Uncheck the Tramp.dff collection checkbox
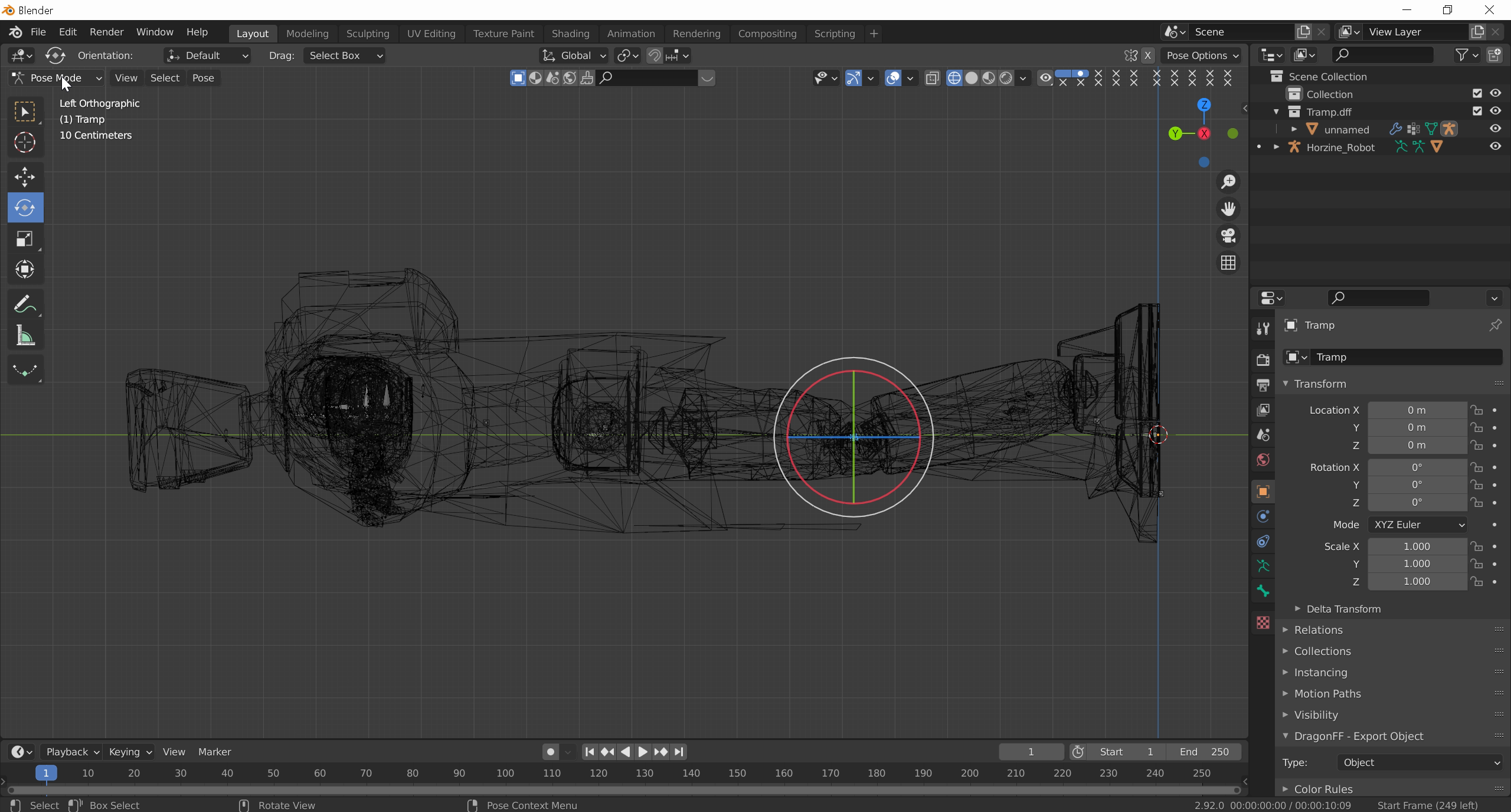Viewport: 1511px width, 812px height. click(1477, 112)
